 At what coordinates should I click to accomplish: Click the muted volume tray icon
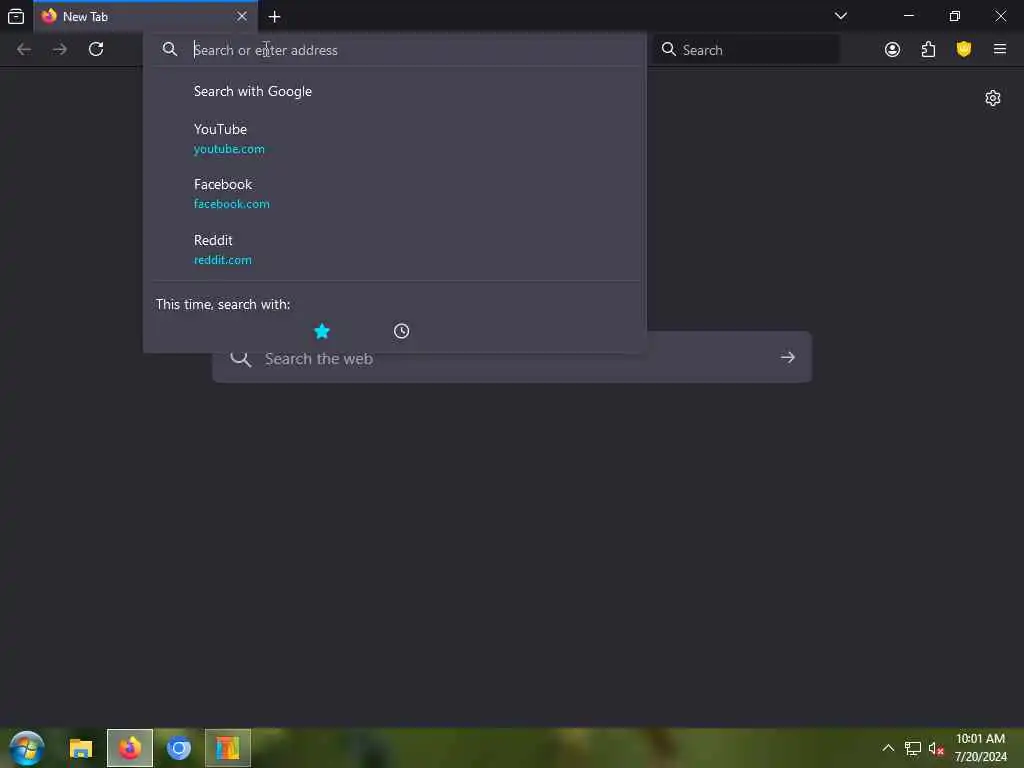(x=936, y=748)
